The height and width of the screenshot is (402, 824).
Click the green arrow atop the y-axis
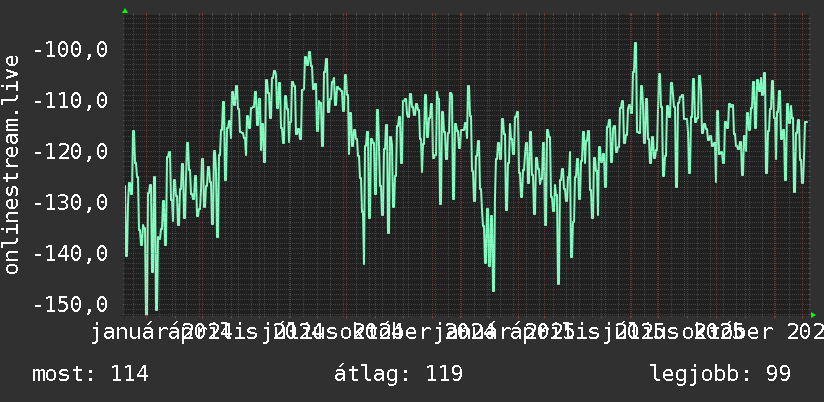pyautogui.click(x=125, y=11)
